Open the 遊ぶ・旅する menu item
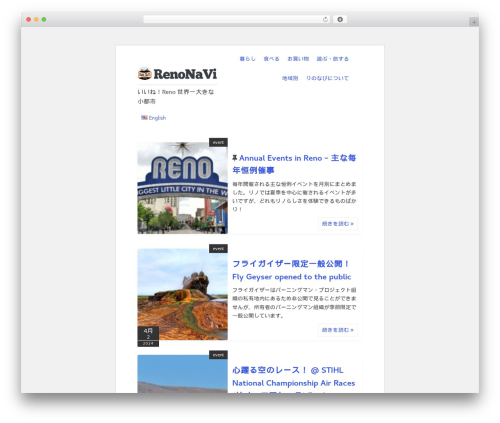The height and width of the screenshot is (423, 500). (332, 59)
